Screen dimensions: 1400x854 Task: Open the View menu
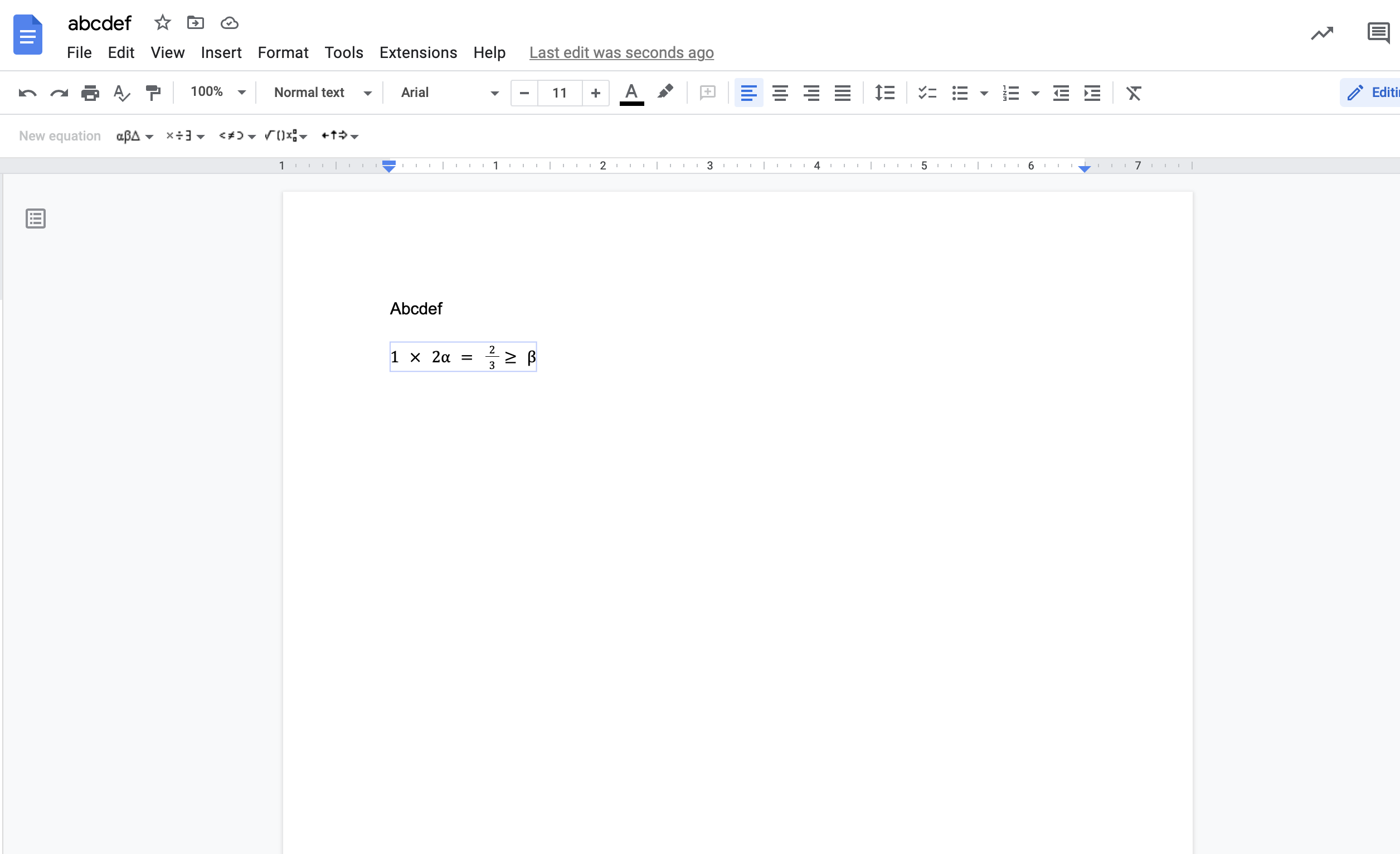(x=167, y=53)
